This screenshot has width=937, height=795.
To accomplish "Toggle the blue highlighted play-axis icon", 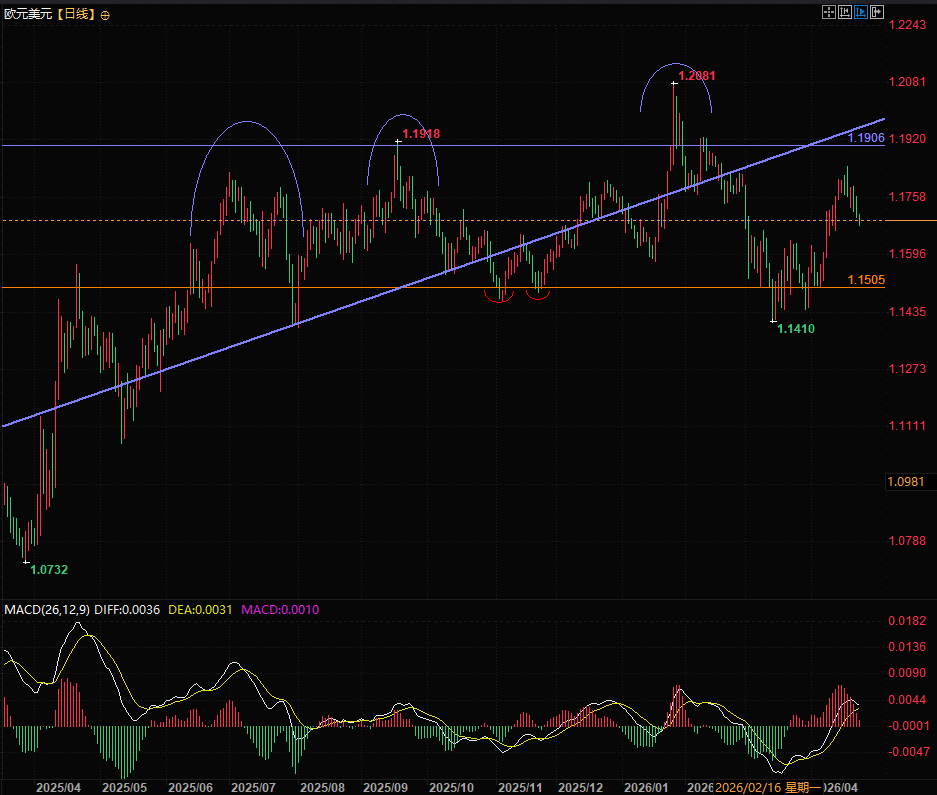I will pos(861,12).
